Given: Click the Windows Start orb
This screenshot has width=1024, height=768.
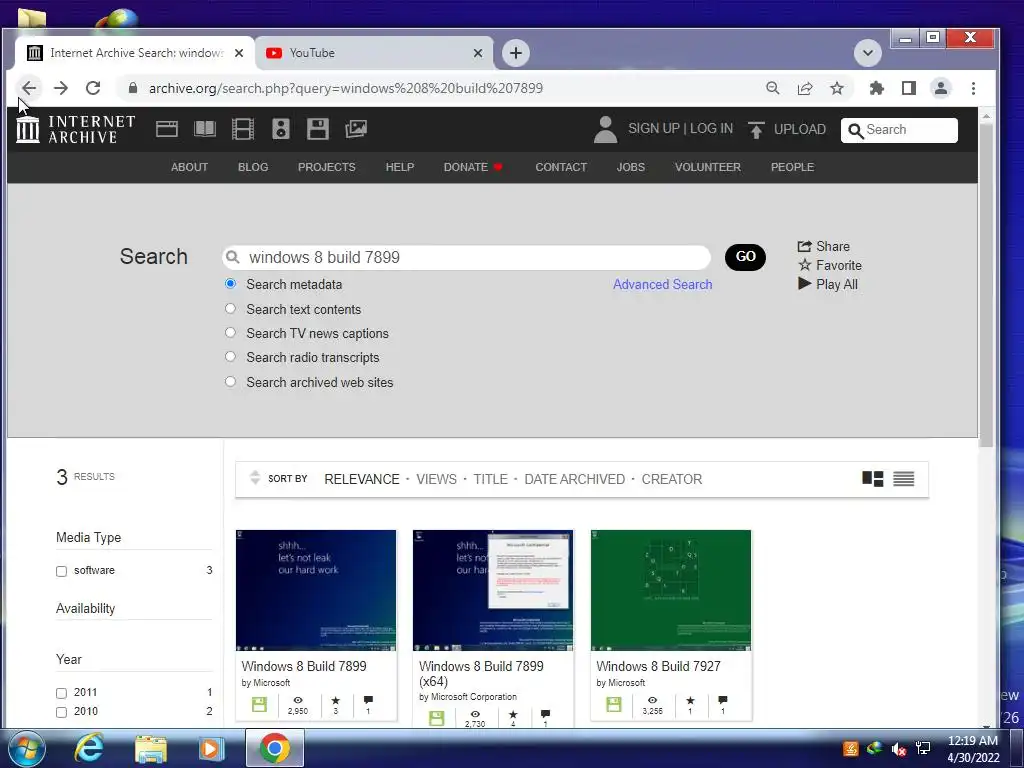Looking at the screenshot, I should coord(27,748).
